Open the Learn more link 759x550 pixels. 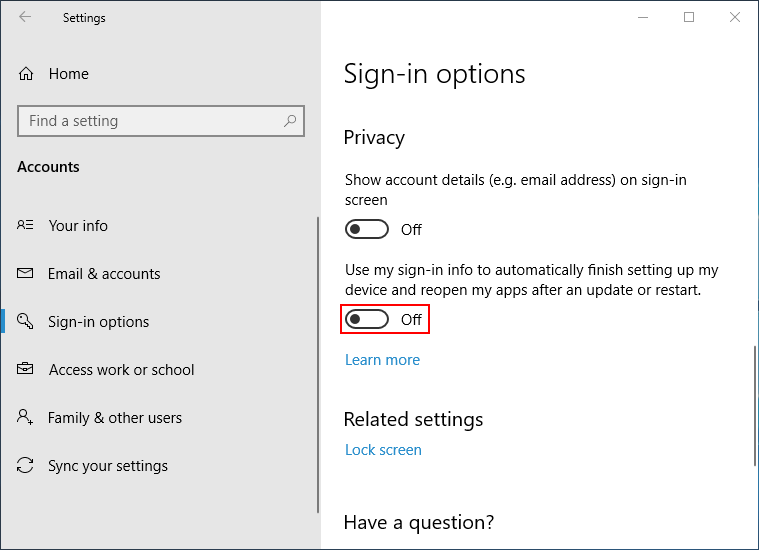382,360
